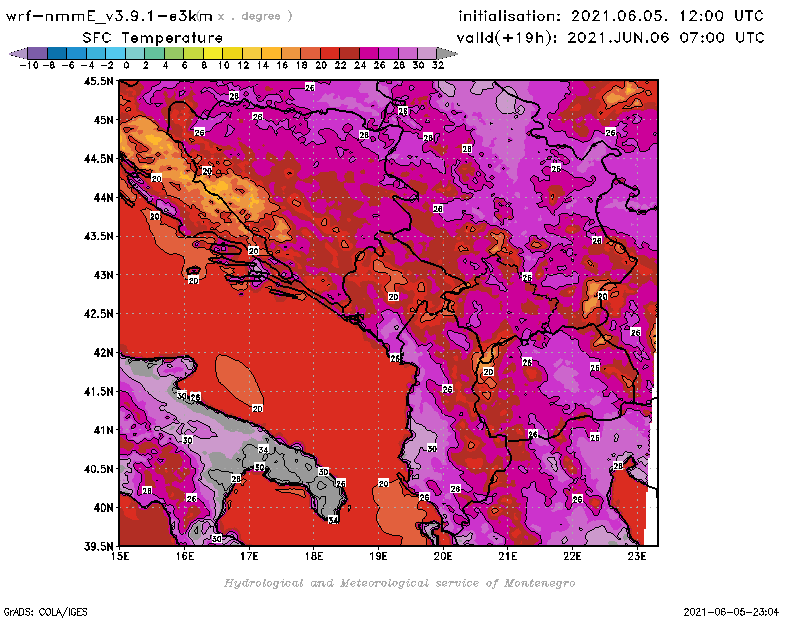Click the '2021-06-05-23:04' timestamp text
This screenshot has height=618, width=800.
click(x=731, y=612)
